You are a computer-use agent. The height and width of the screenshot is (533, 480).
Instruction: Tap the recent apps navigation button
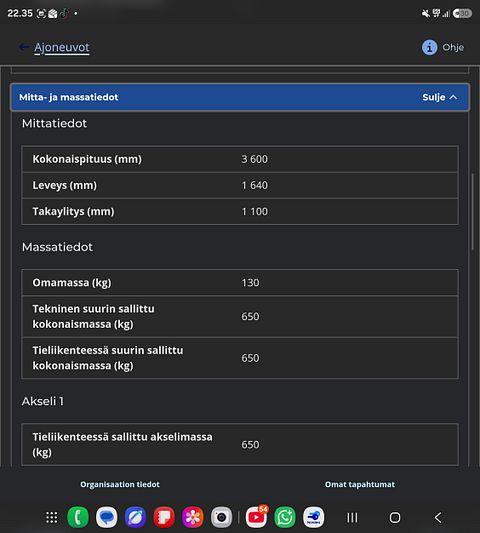(x=352, y=518)
